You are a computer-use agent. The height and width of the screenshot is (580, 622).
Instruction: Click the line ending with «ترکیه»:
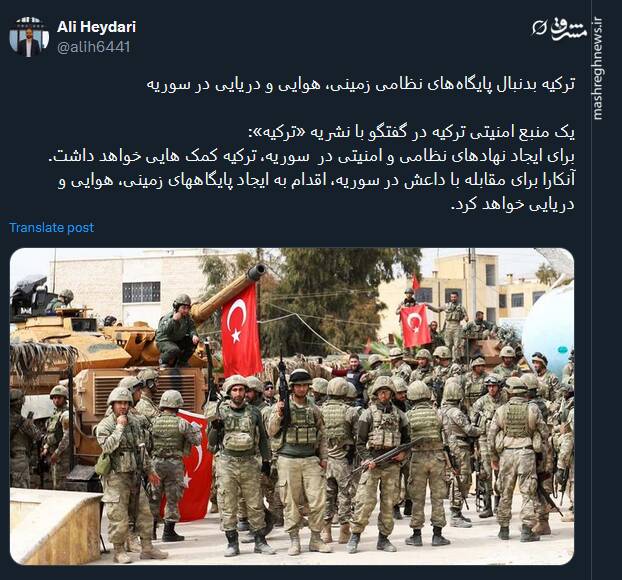coord(411,133)
